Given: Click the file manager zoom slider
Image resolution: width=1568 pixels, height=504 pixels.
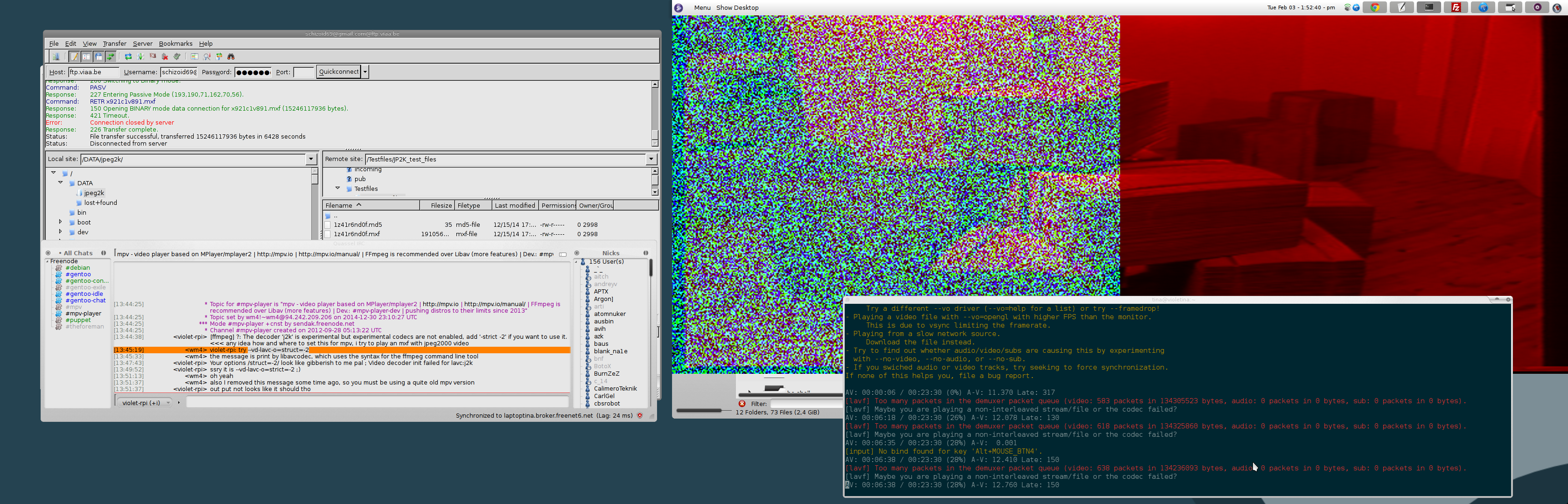Looking at the screenshot, I should [703, 410].
